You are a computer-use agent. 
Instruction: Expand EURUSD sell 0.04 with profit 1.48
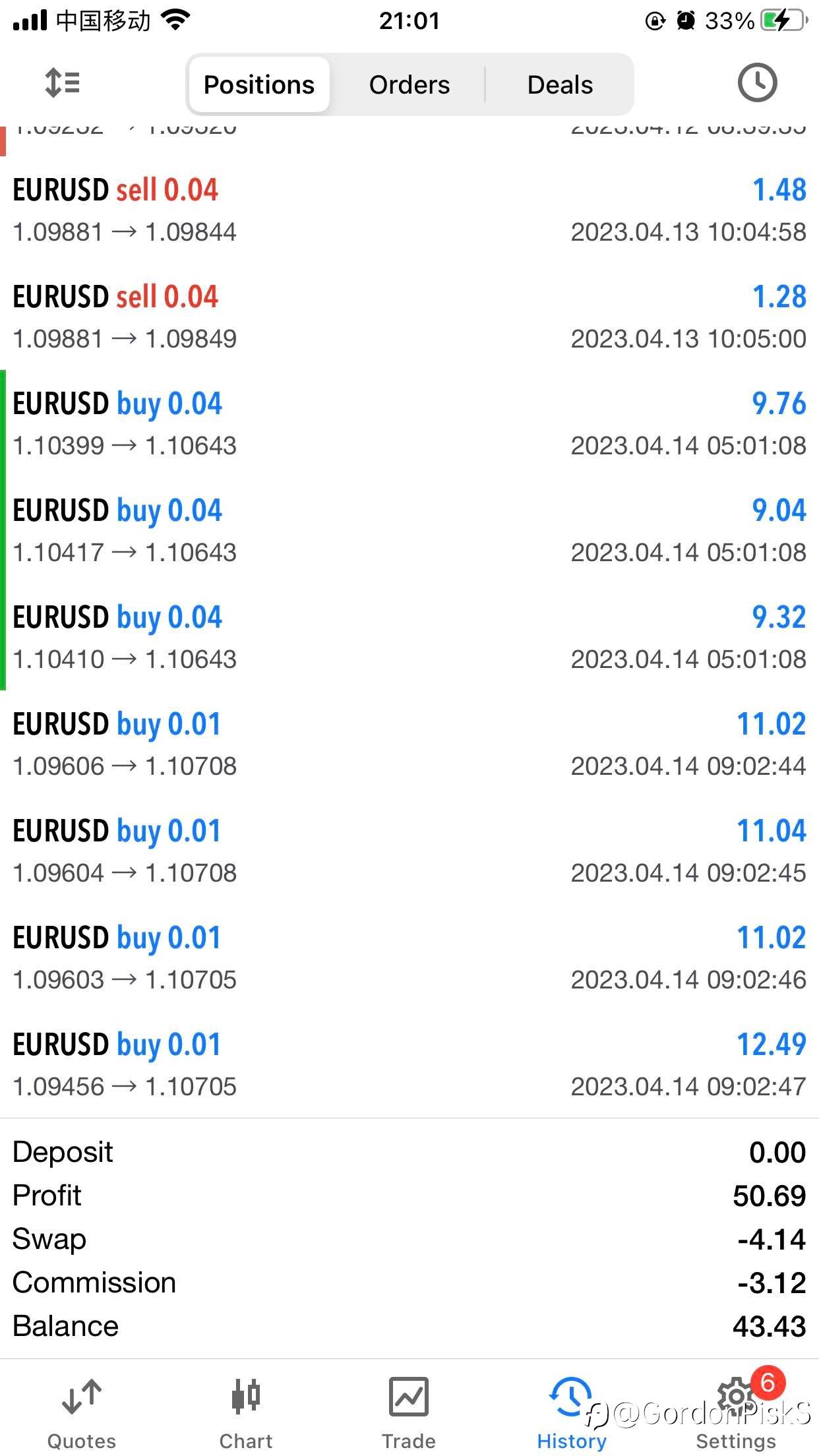coord(409,210)
